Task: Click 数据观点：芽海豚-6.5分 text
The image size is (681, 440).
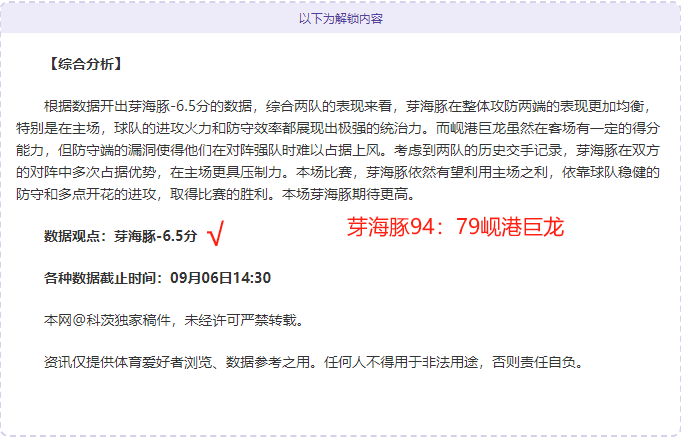Action: [x=121, y=236]
